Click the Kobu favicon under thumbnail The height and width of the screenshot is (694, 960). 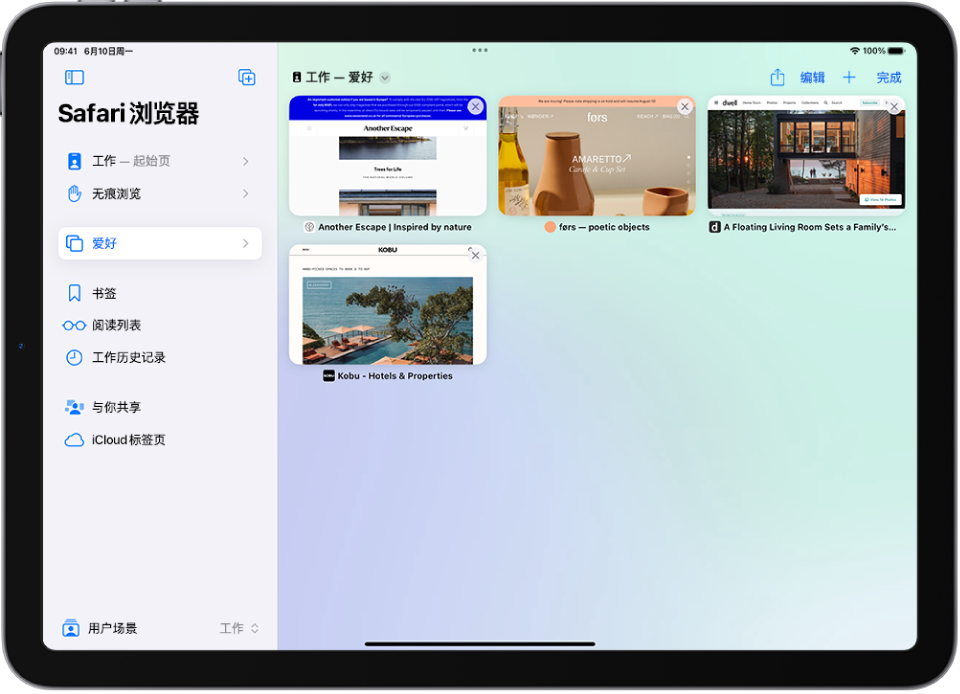point(329,376)
